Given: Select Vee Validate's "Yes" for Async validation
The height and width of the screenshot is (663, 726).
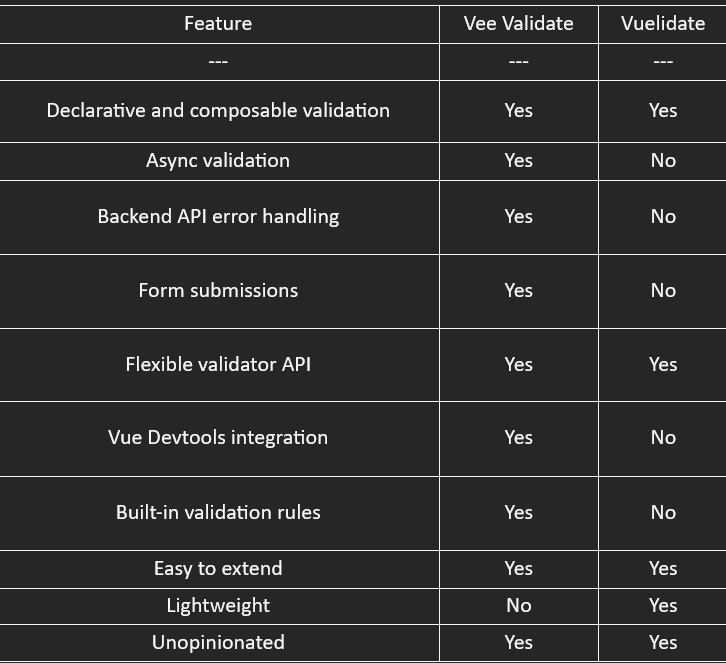Looking at the screenshot, I should tap(518, 160).
